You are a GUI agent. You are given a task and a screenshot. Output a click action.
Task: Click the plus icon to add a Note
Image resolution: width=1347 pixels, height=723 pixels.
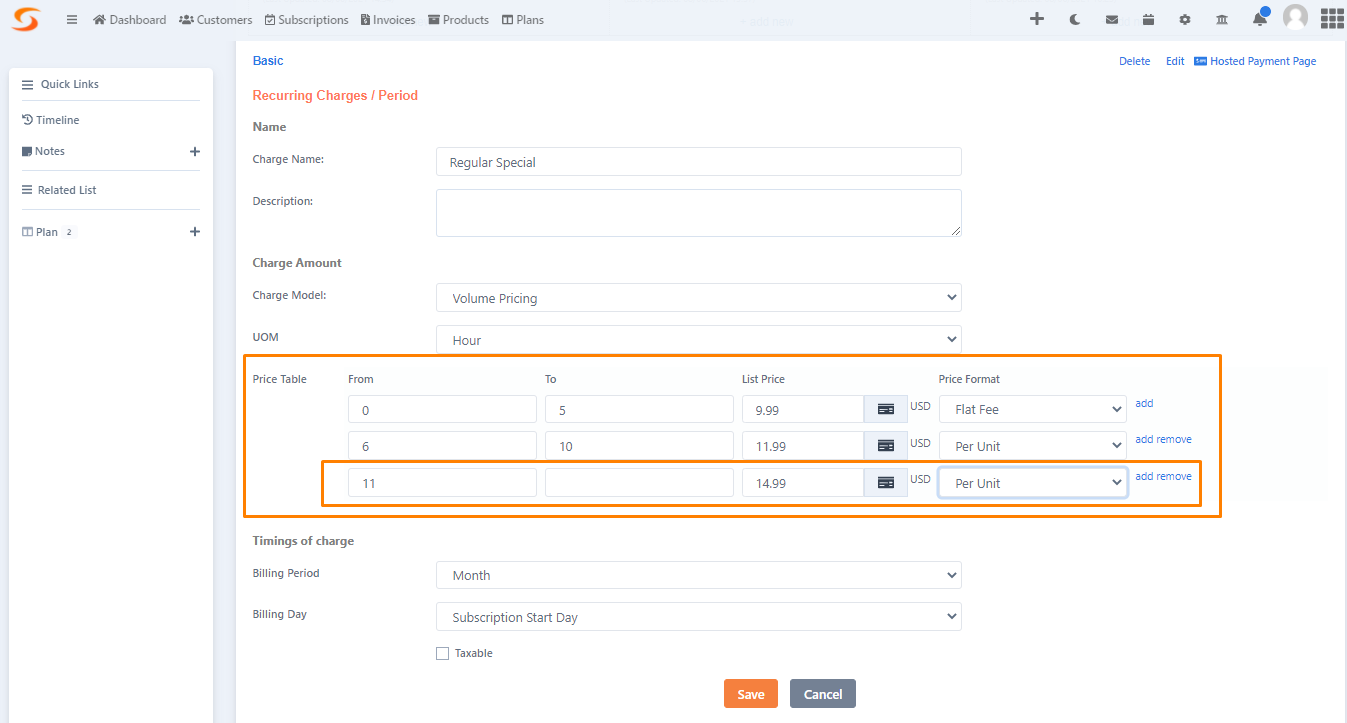pos(195,151)
